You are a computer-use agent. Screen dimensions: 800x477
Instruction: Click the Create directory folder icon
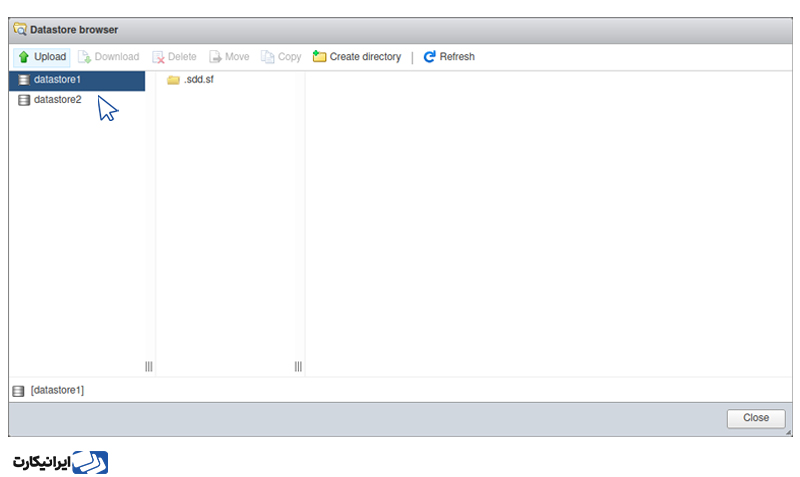click(x=319, y=56)
